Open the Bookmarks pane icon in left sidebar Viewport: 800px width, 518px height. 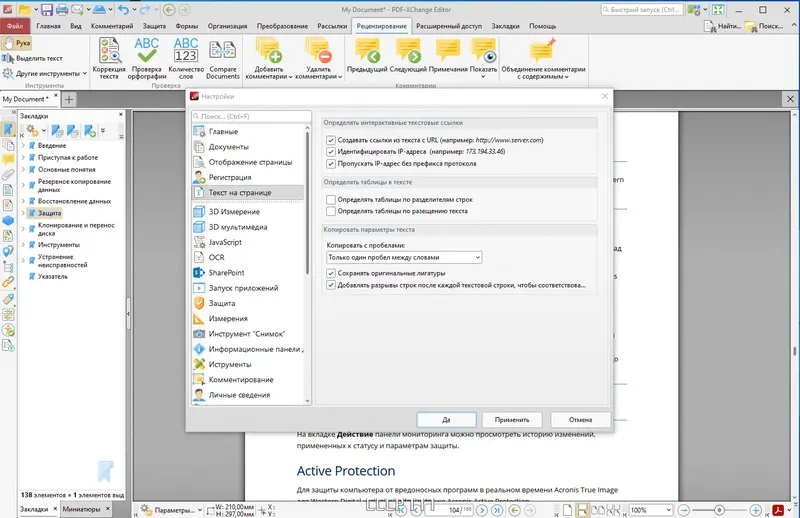pos(8,129)
